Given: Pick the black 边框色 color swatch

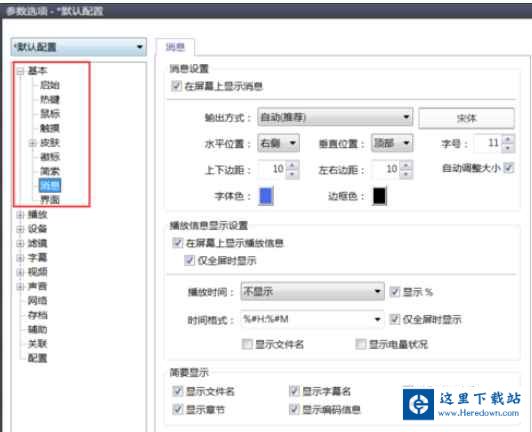Looking at the screenshot, I should click(379, 195).
